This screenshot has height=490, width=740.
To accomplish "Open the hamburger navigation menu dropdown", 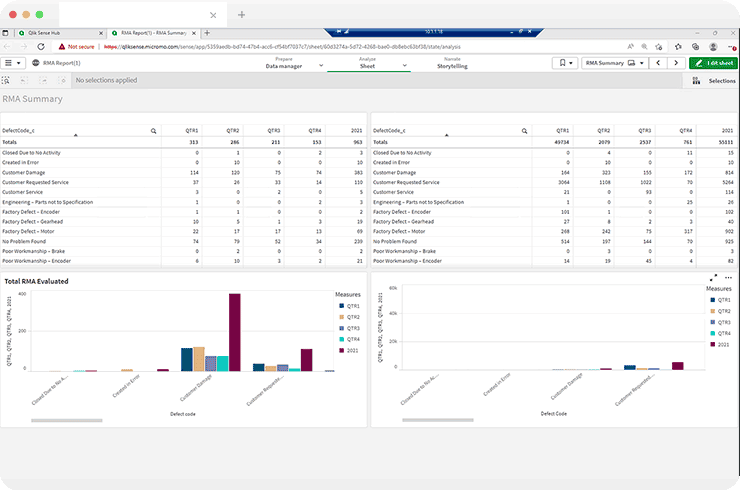I will [13, 63].
